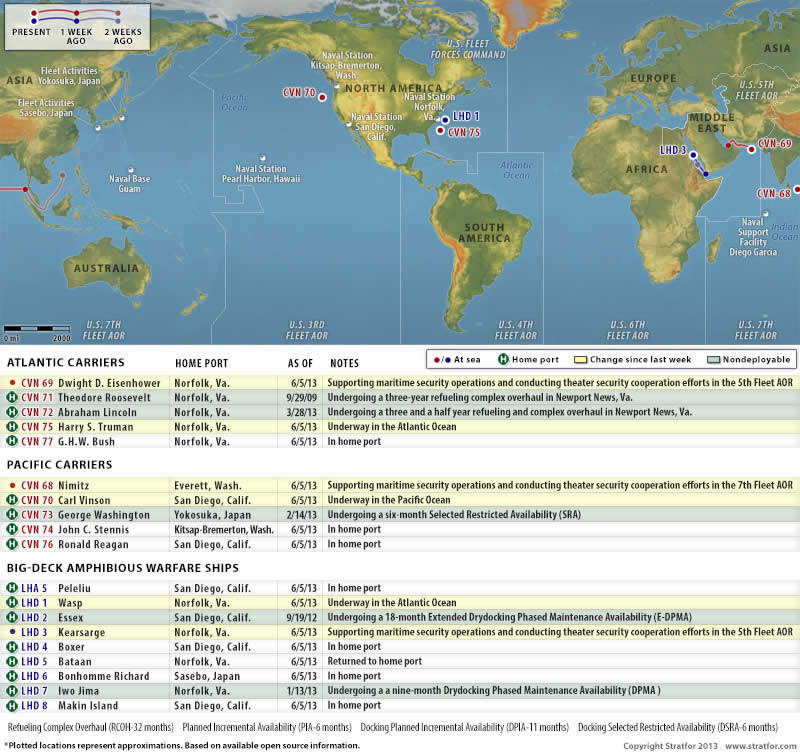Click the home port icon beside CVN 77
The width and height of the screenshot is (800, 753).
[12, 441]
